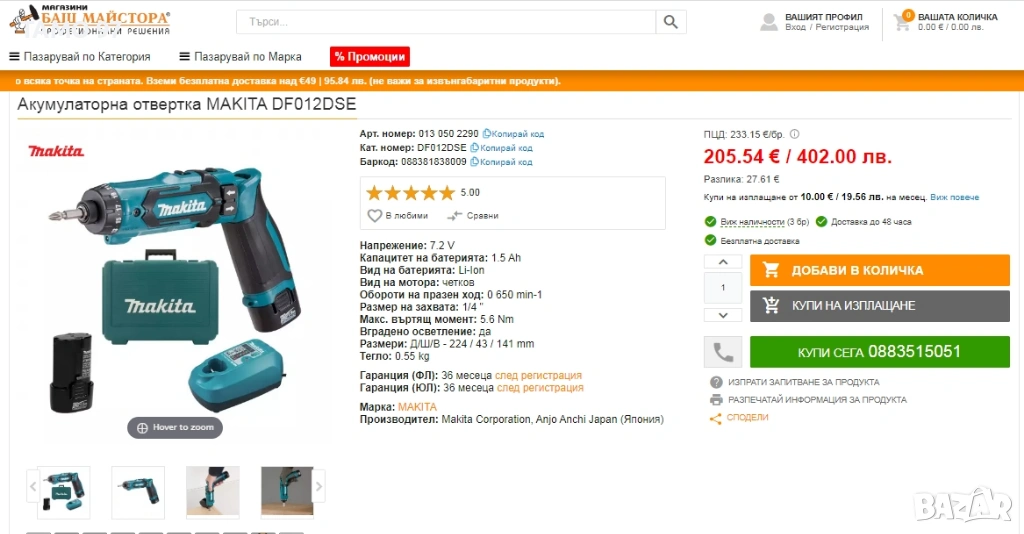Screen dimensions: 1024x534
Task: Show next thumbnails with right arrow
Action: click(x=319, y=486)
